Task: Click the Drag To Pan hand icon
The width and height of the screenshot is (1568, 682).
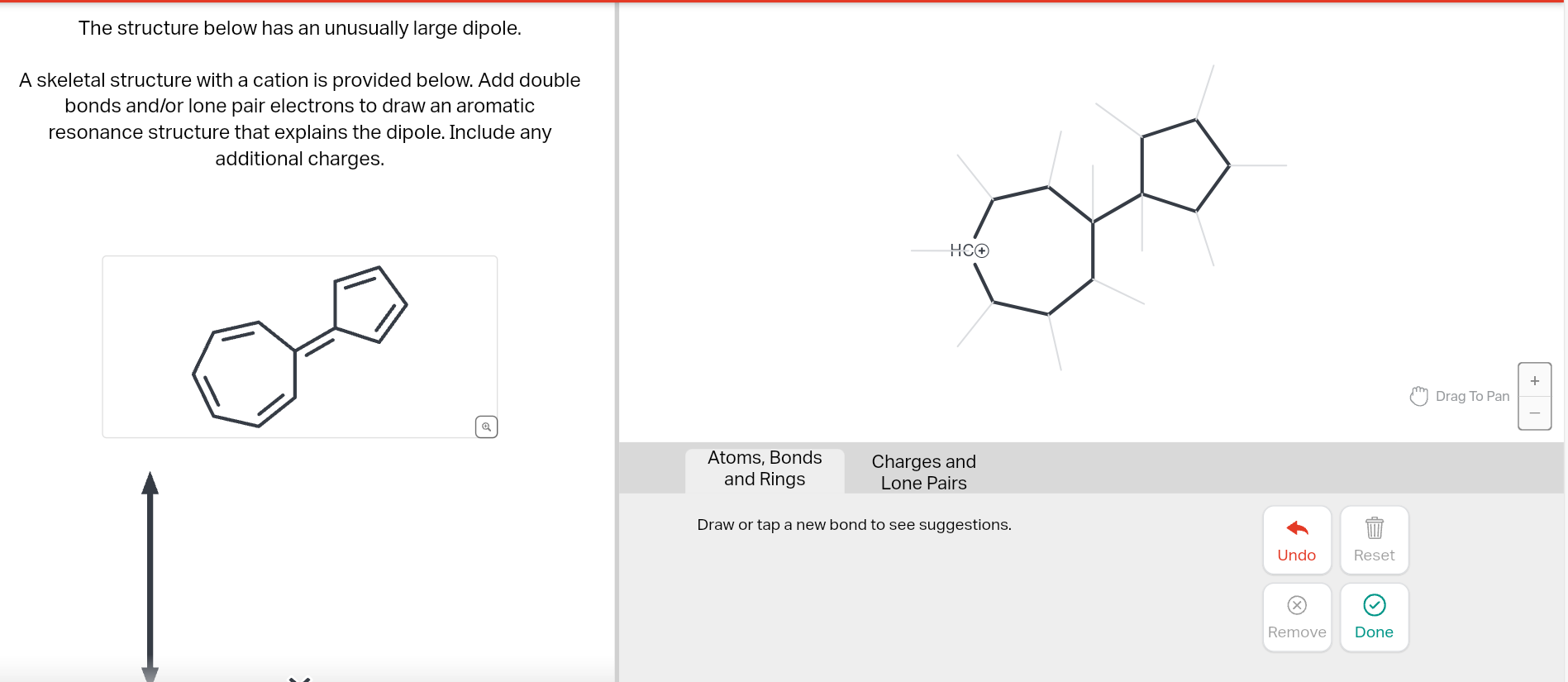Action: pyautogui.click(x=1418, y=395)
